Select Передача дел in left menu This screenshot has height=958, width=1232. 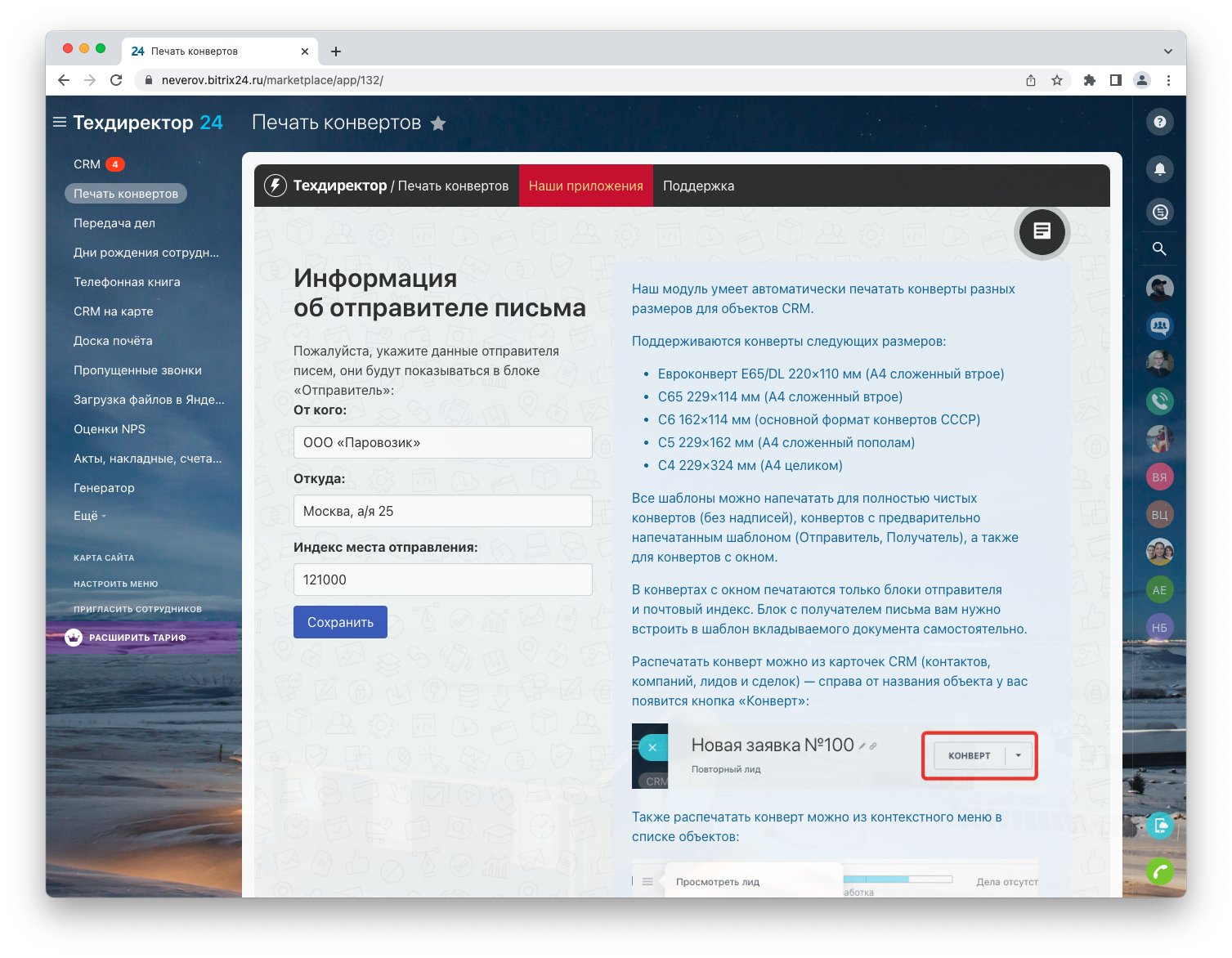[x=114, y=223]
